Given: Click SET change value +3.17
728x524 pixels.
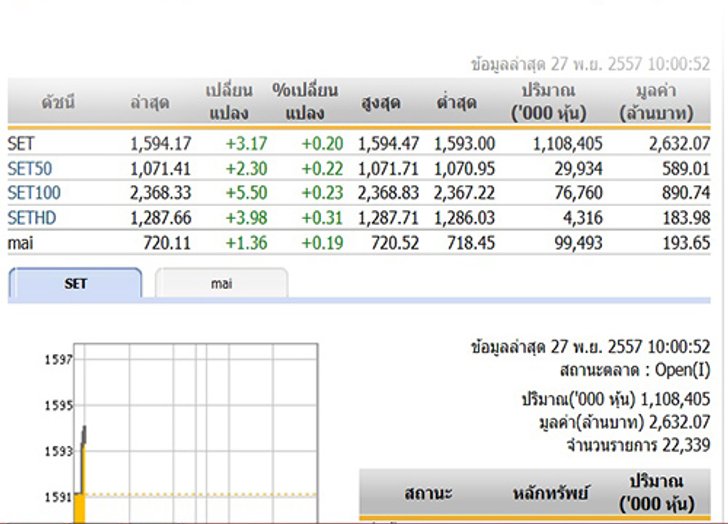Looking at the screenshot, I should pyautogui.click(x=247, y=143).
